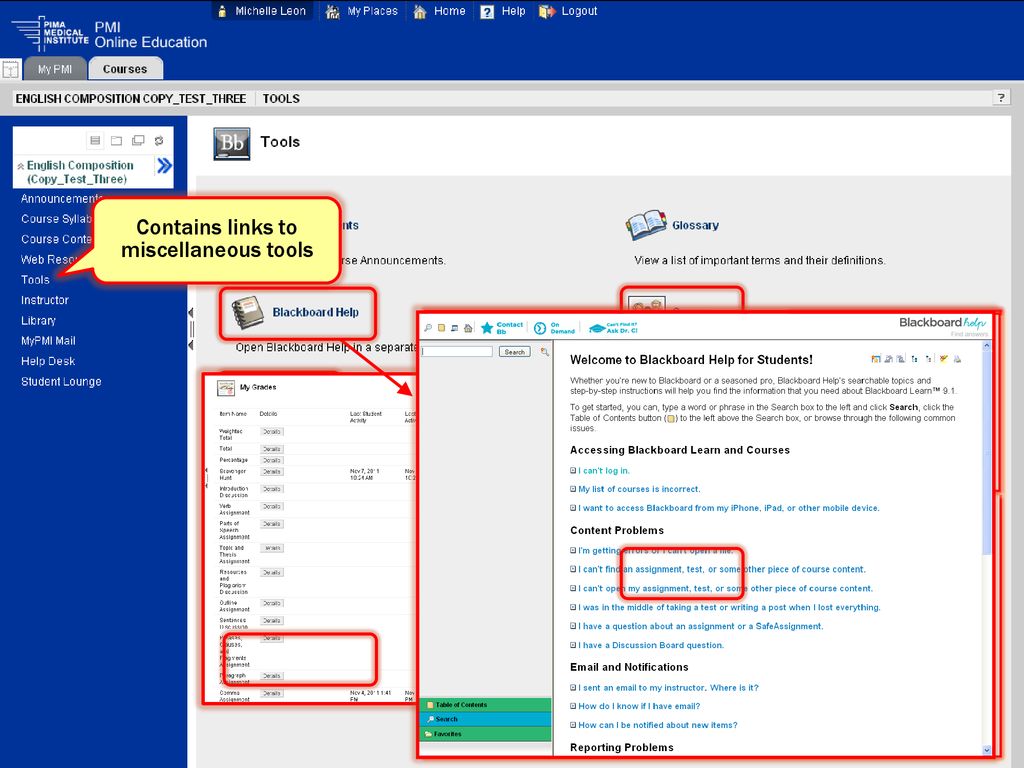Open Library in the course menu

(x=39, y=321)
